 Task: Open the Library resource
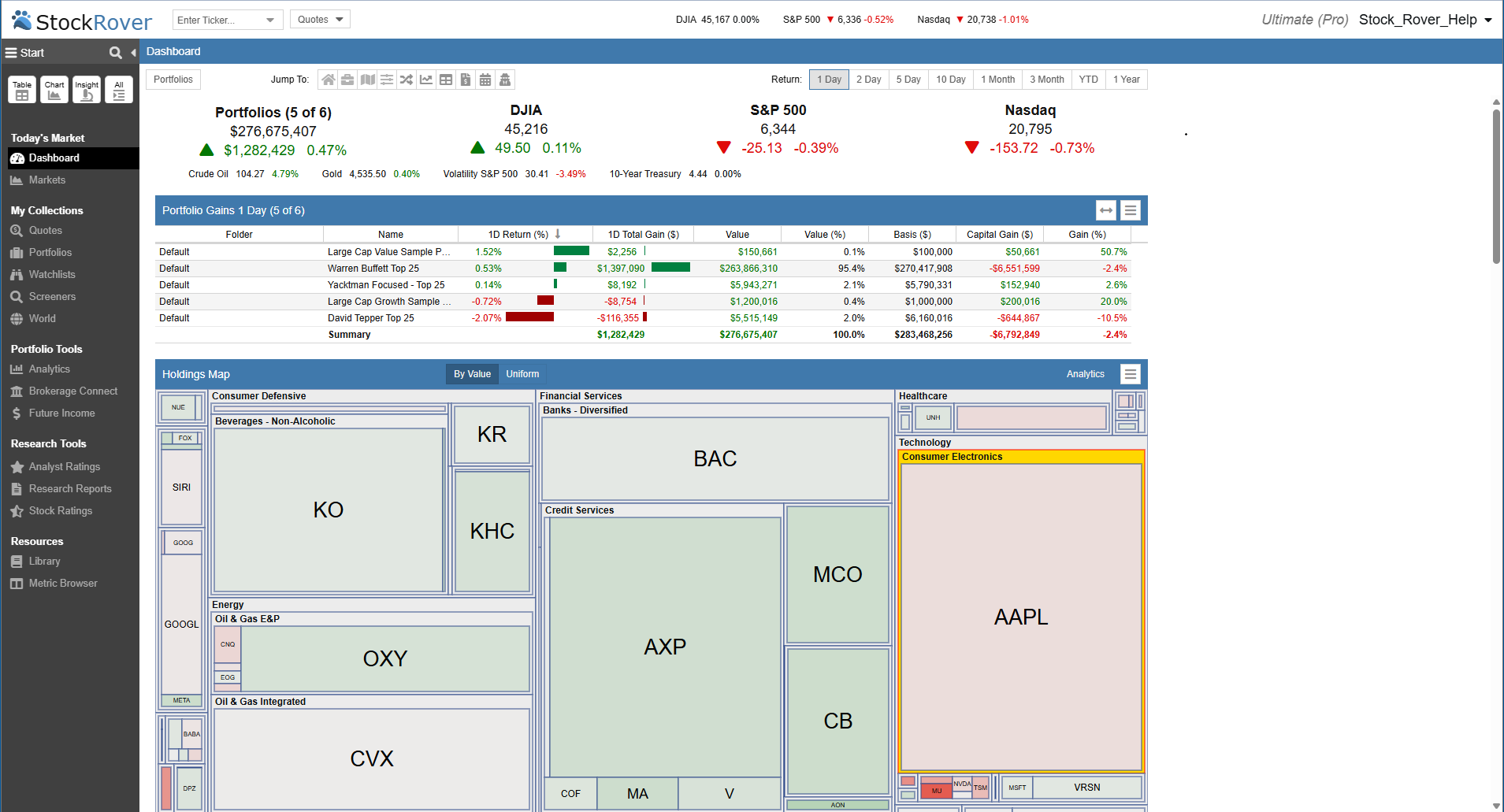pyautogui.click(x=44, y=562)
